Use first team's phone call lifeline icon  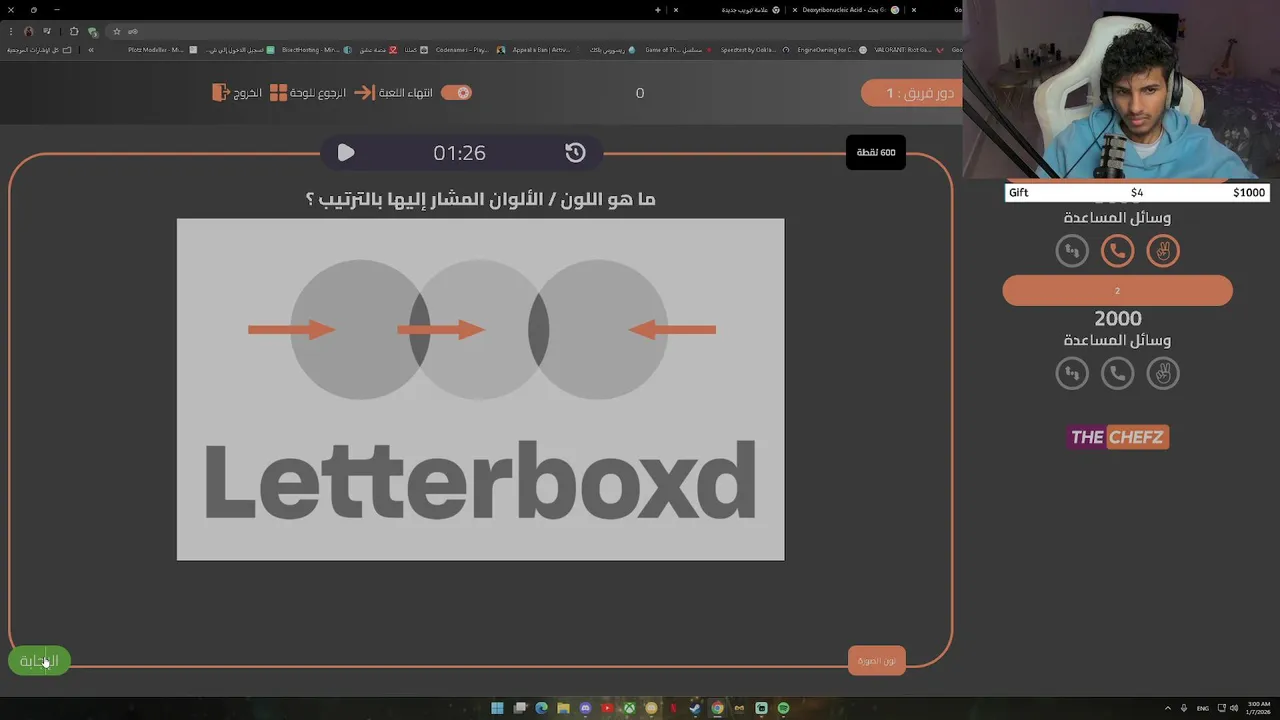1117,251
